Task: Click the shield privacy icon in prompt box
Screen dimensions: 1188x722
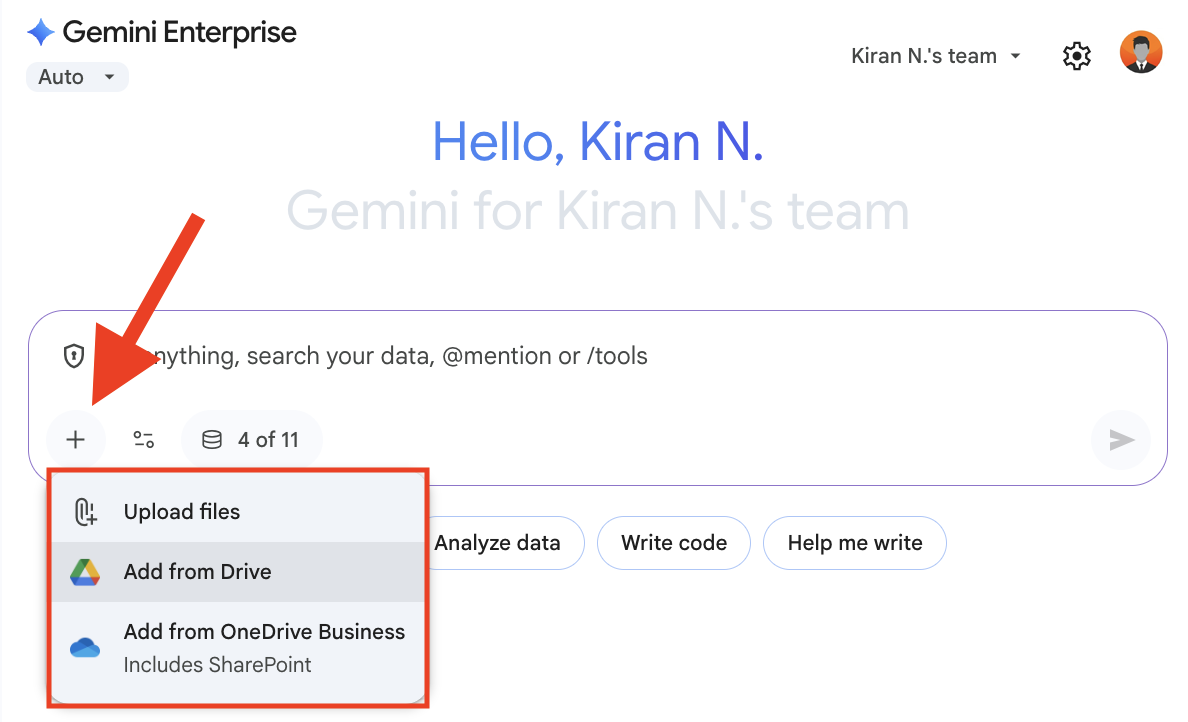Action: 73,355
